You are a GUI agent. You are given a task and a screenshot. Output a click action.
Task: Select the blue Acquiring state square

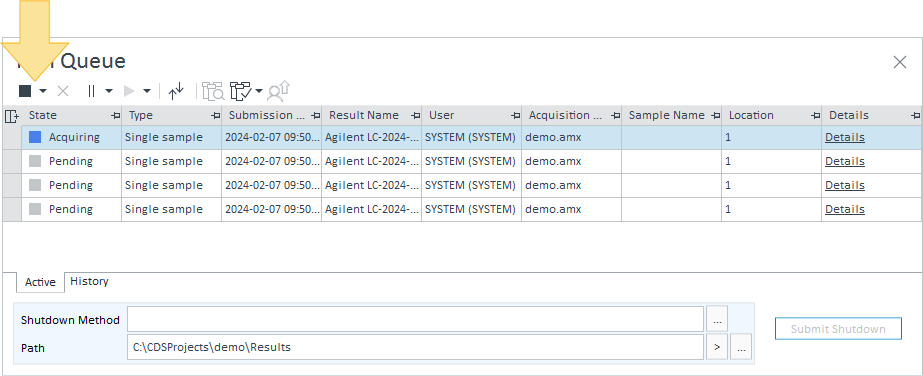[x=35, y=137]
